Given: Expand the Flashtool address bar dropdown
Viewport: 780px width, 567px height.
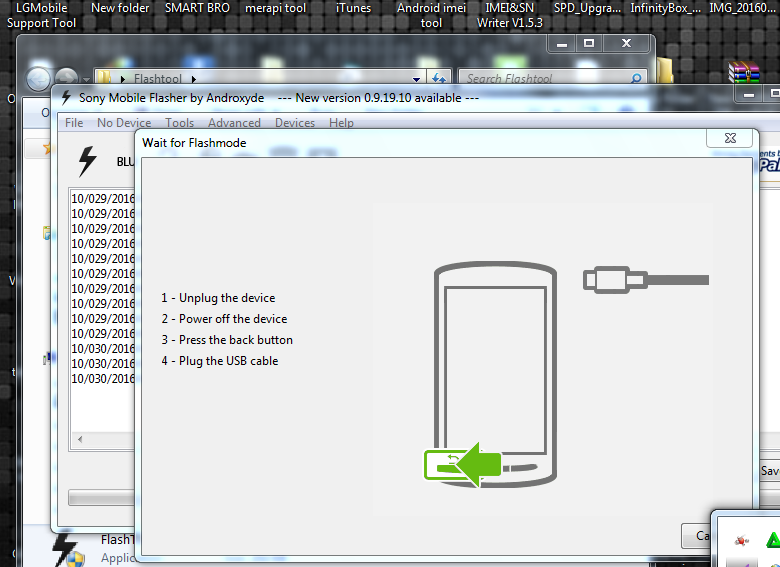Looking at the screenshot, I should 417,78.
